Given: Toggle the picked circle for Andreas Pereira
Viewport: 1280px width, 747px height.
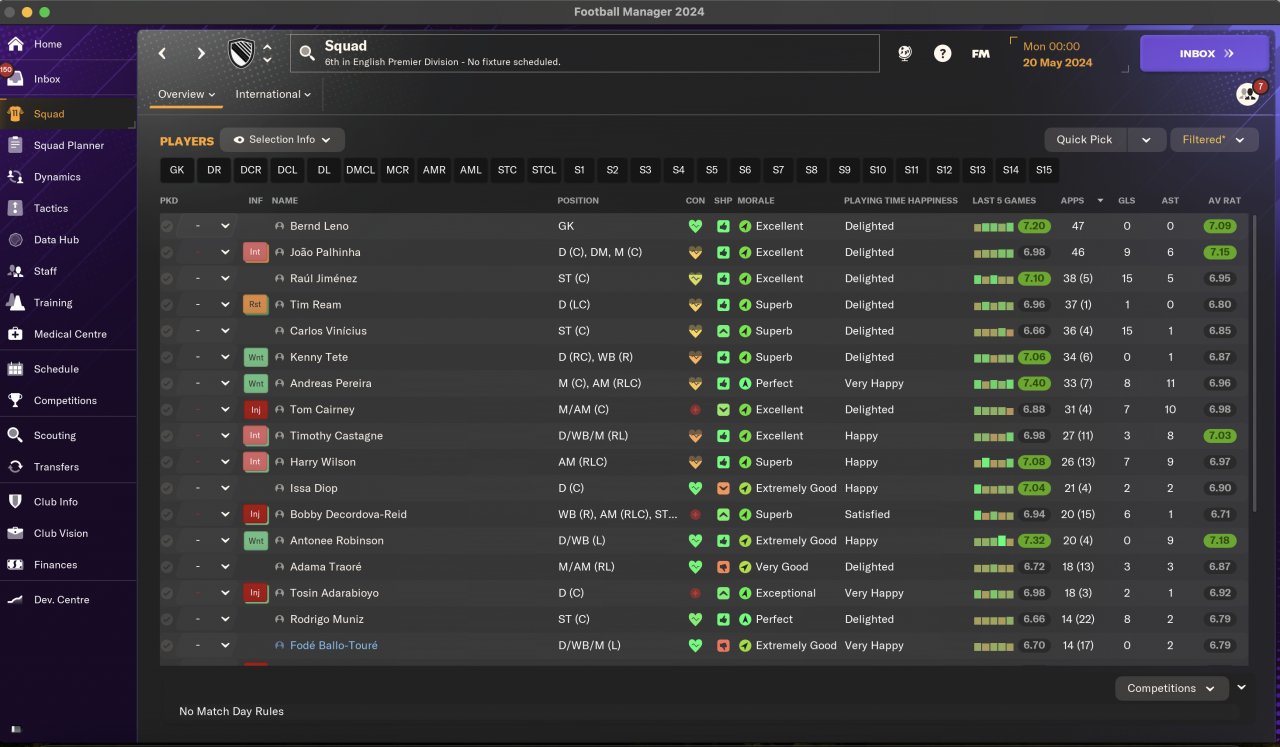Looking at the screenshot, I should click(167, 383).
